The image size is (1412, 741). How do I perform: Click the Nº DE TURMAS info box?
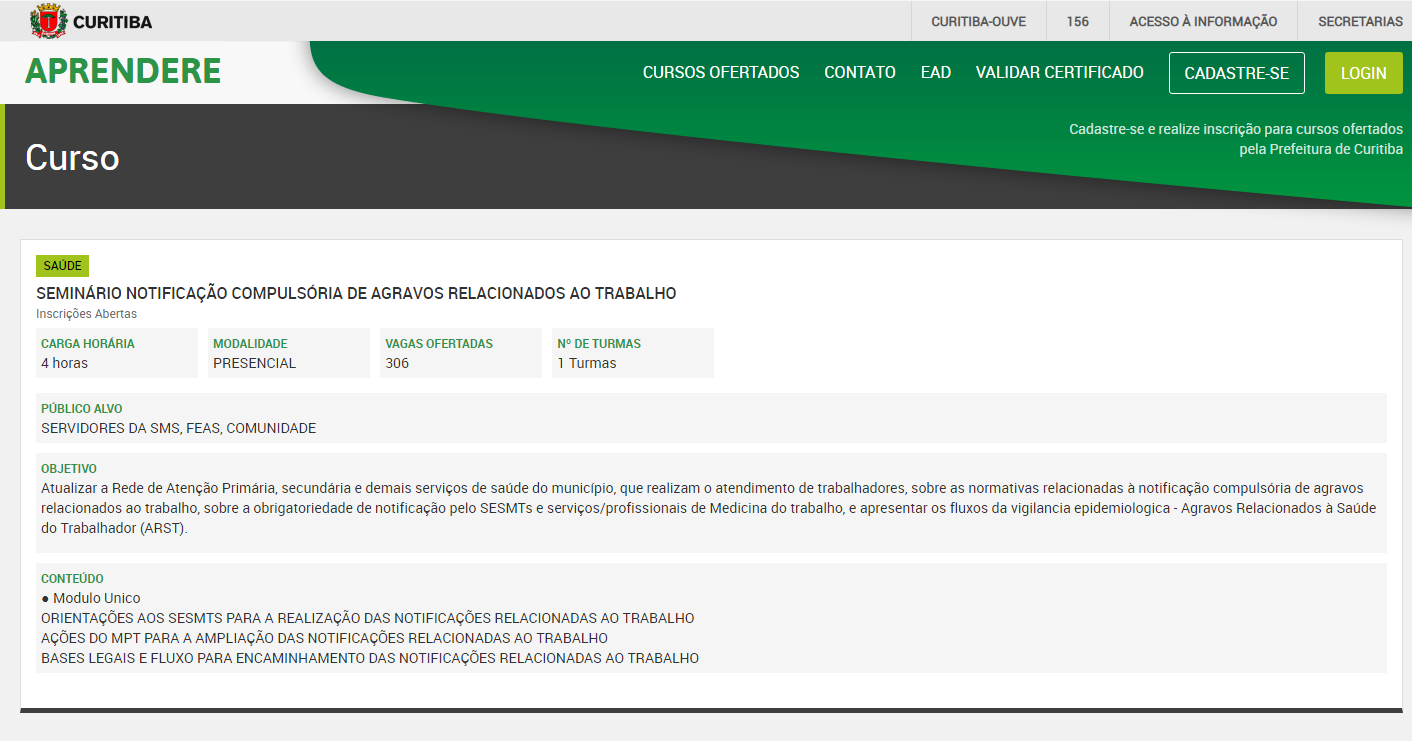click(632, 353)
